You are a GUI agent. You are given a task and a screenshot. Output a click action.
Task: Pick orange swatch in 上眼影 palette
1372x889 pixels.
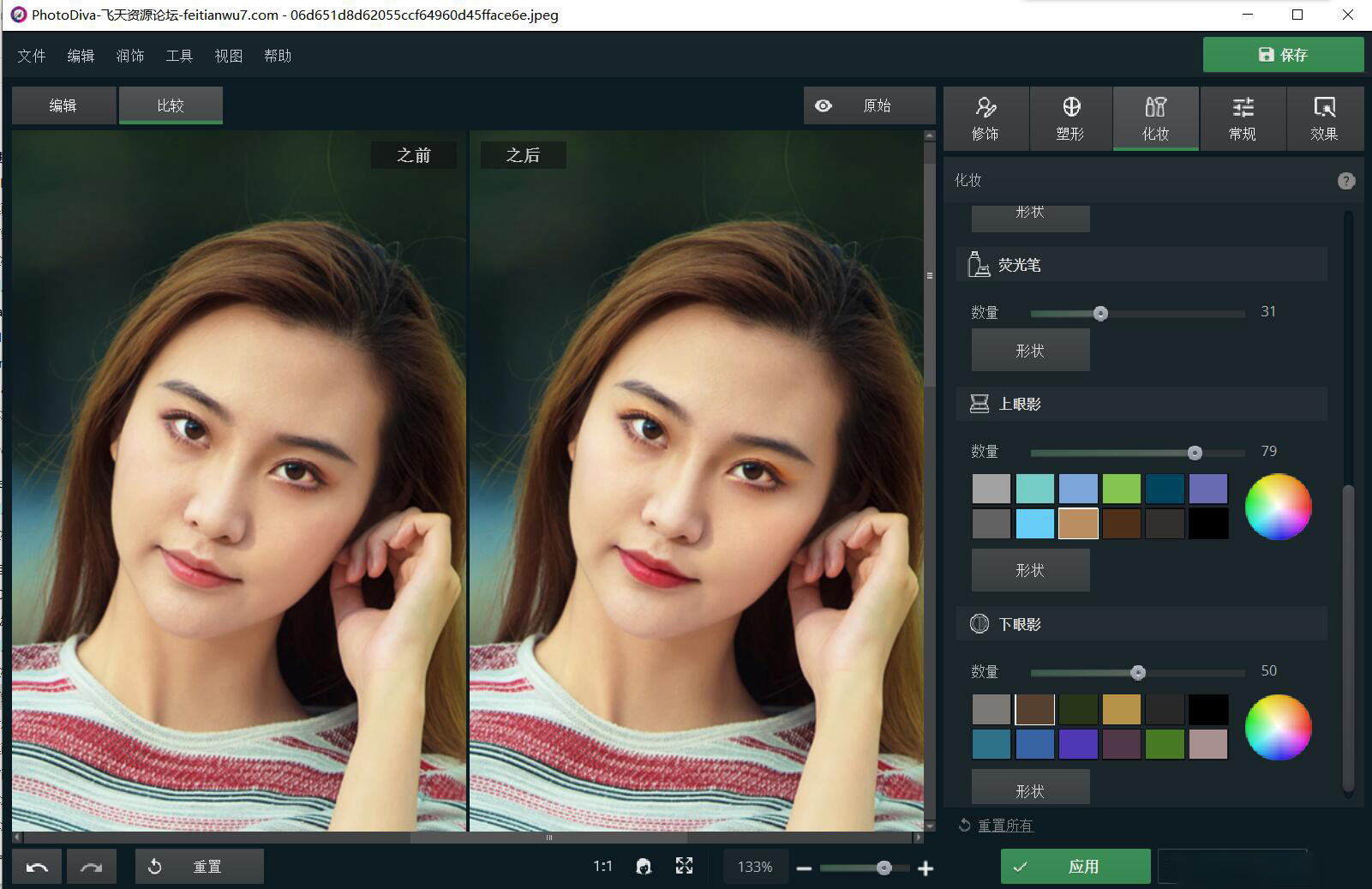coord(1078,523)
